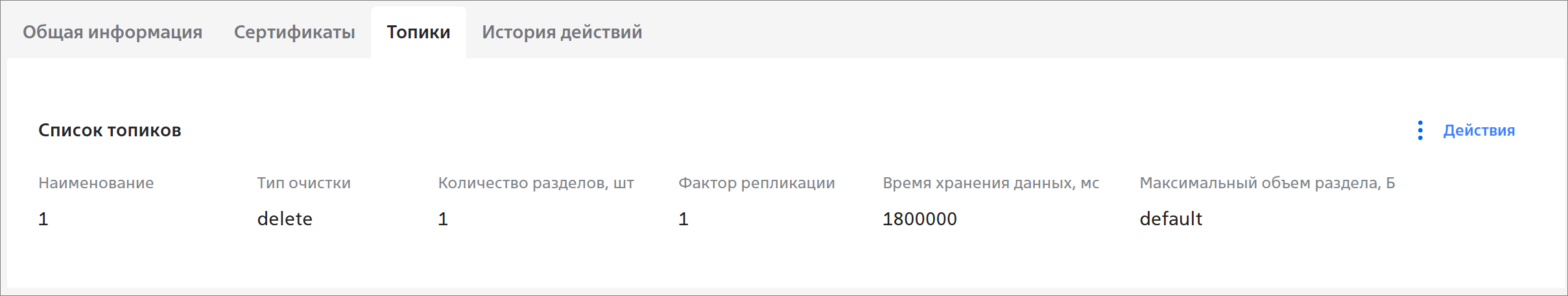
Task: Click the Тип очистки column header
Action: coord(303,183)
